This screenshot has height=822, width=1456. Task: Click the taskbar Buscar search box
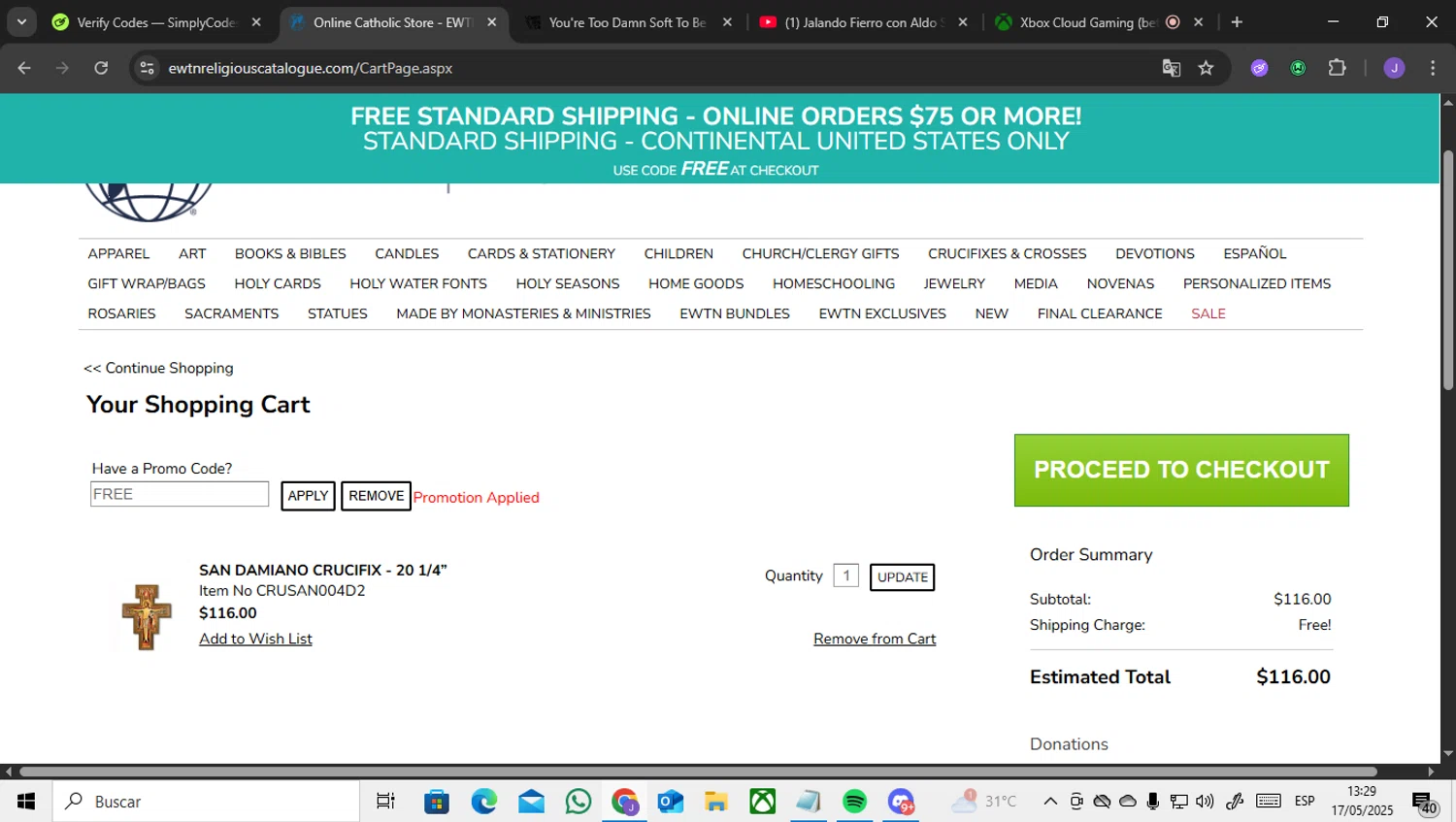(206, 802)
